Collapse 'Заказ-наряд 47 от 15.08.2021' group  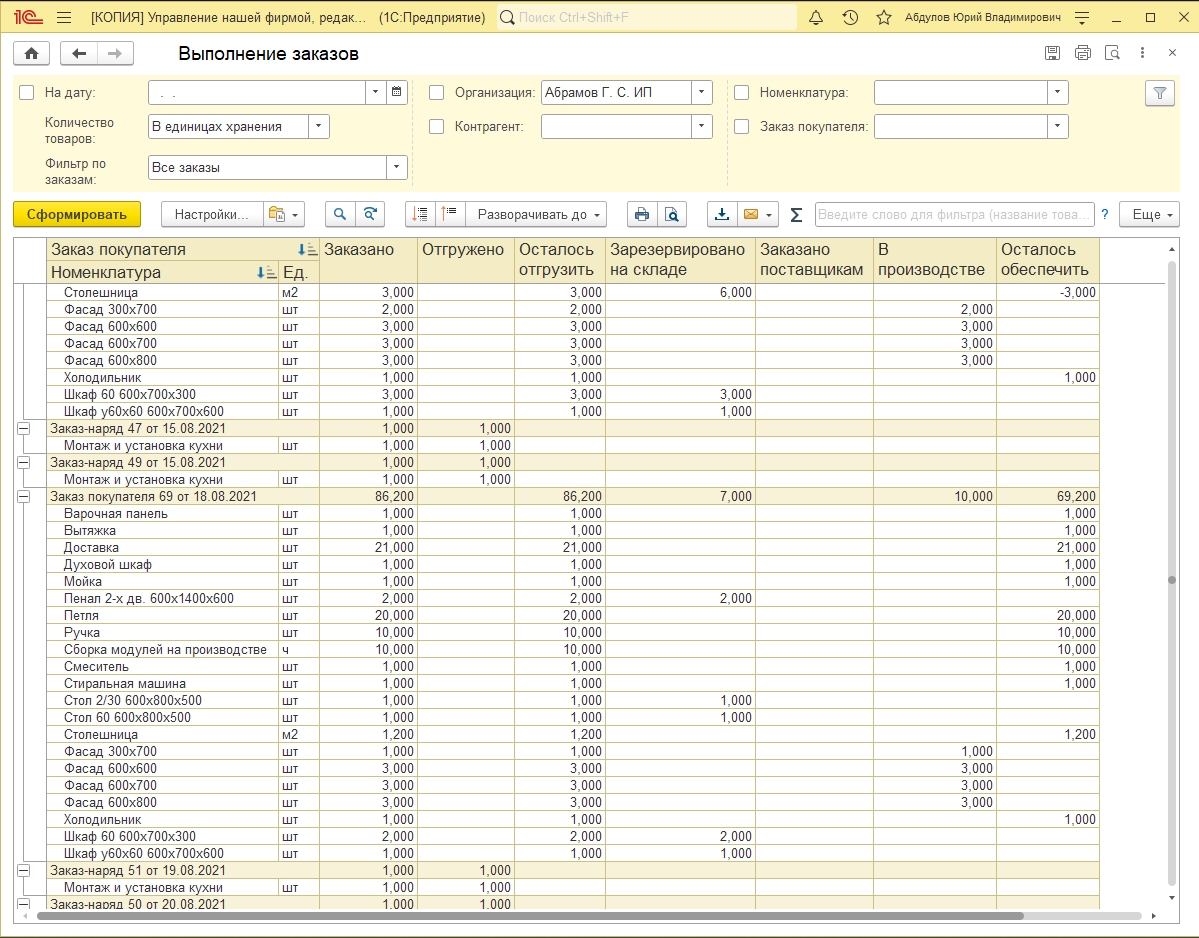click(x=24, y=429)
